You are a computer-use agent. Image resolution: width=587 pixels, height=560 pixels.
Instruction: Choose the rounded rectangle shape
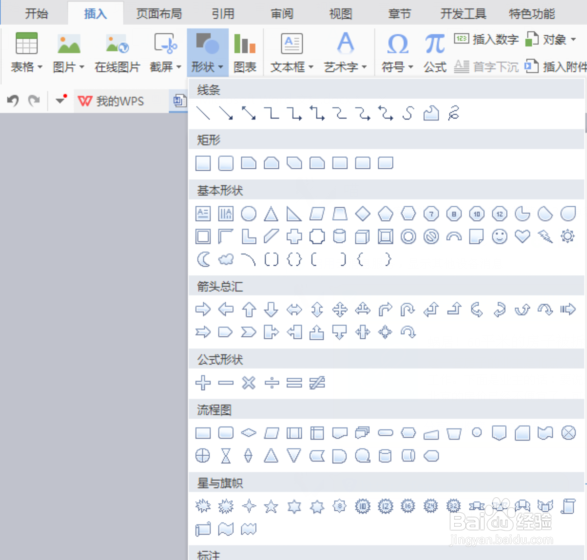pos(226,164)
